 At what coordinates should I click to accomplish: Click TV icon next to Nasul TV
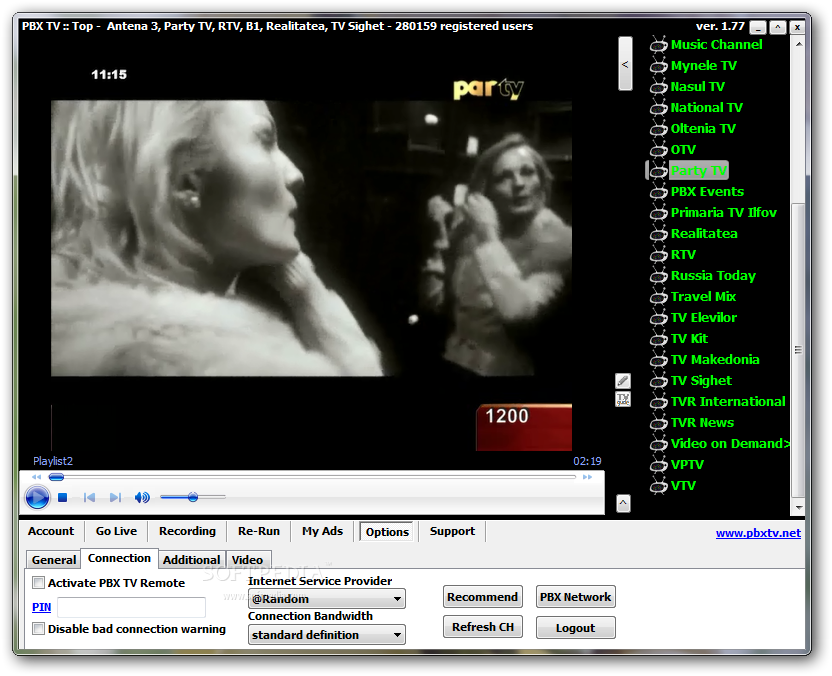point(658,87)
